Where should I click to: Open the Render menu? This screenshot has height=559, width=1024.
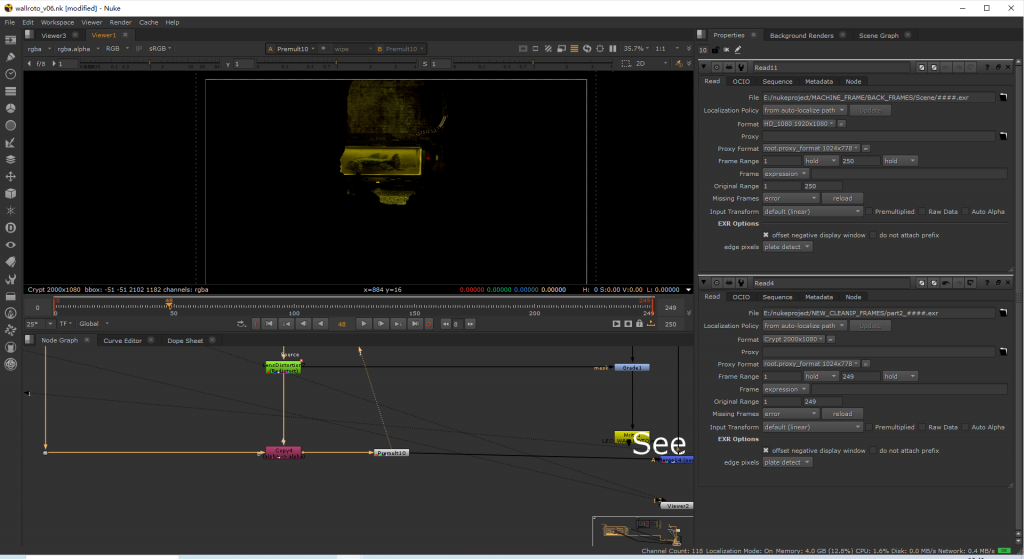click(120, 22)
